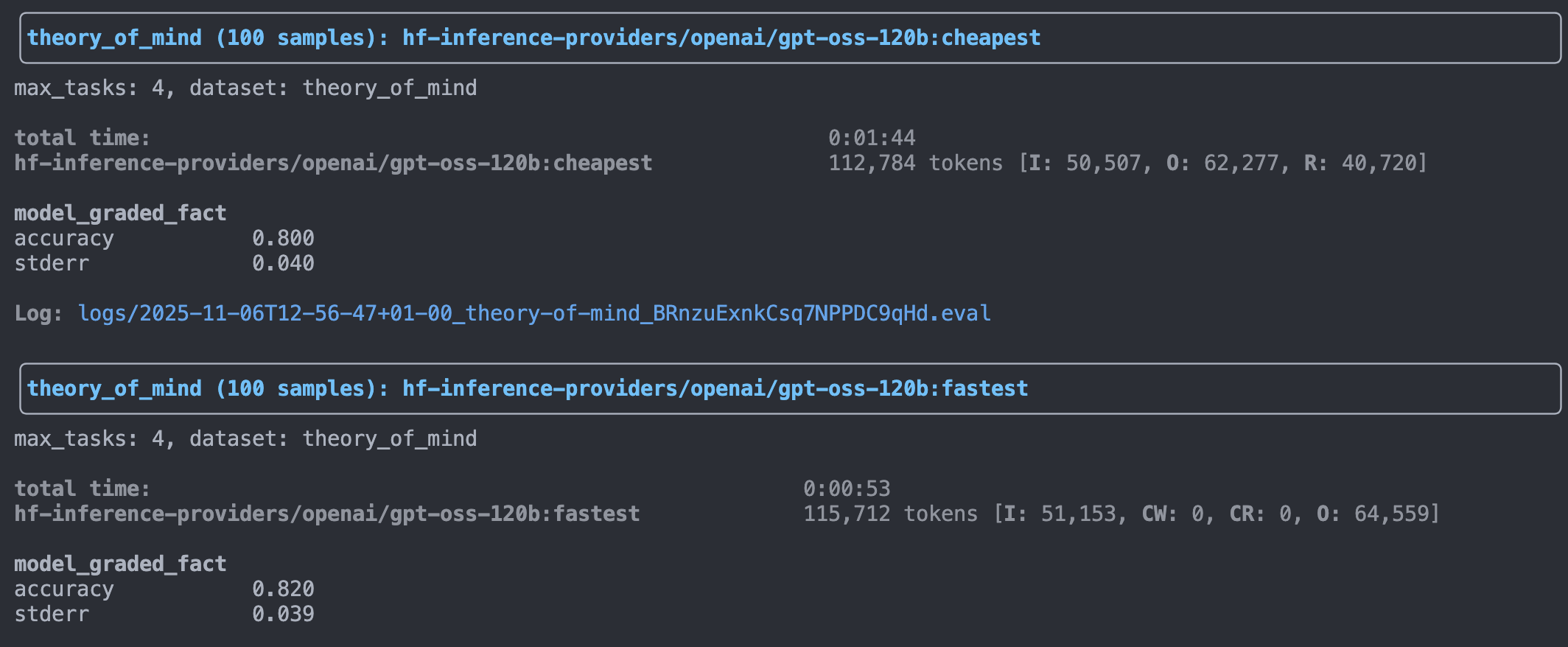Select the accuracy value 0.800
The image size is (1568, 647).
click(283, 239)
